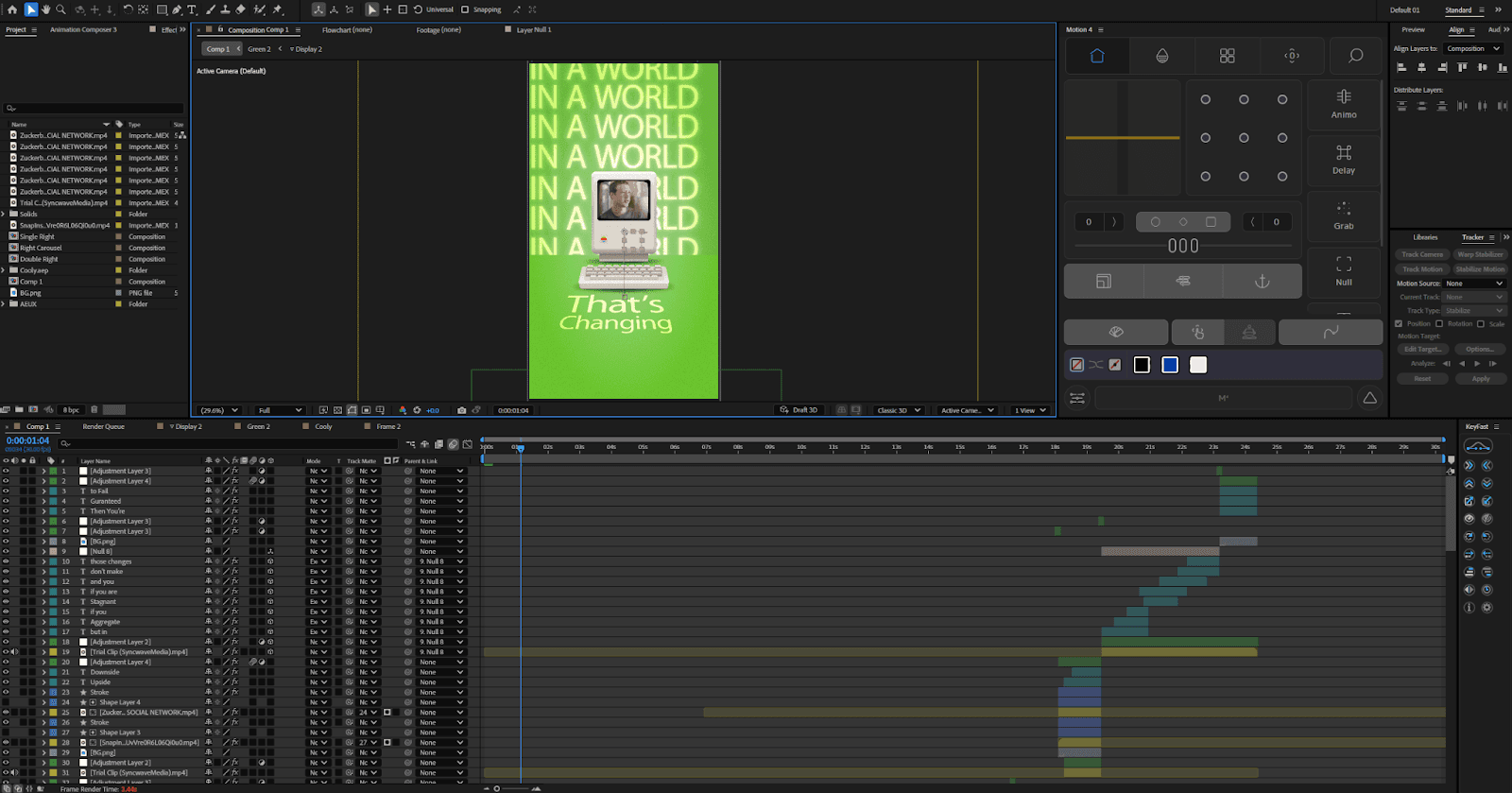Choose the Puppet Pin tool
The width and height of the screenshot is (1512, 793).
click(278, 9)
